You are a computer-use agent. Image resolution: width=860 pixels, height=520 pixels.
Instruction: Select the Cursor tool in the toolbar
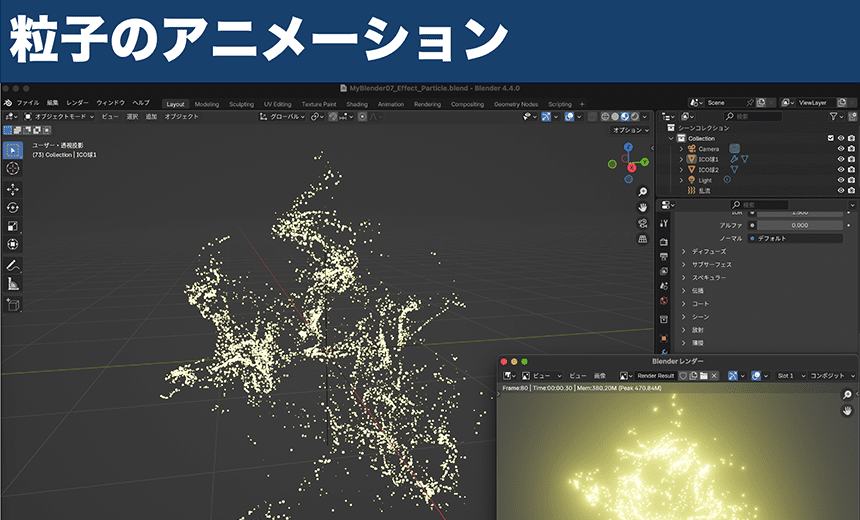tap(13, 169)
